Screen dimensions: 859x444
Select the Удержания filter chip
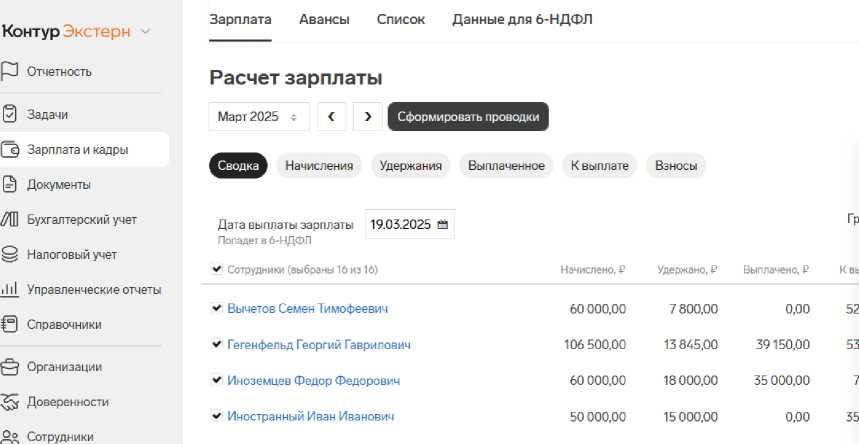(411, 166)
